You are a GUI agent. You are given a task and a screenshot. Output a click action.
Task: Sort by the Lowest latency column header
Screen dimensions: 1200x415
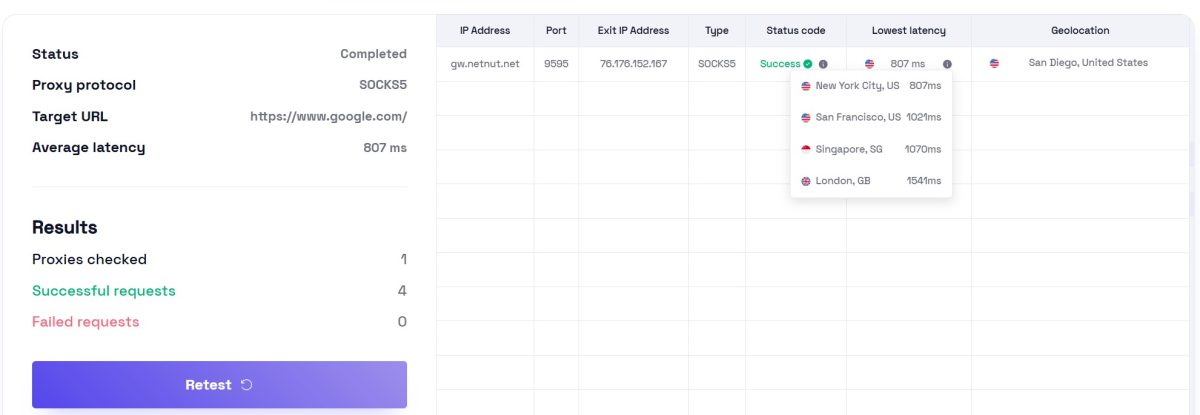pos(908,31)
